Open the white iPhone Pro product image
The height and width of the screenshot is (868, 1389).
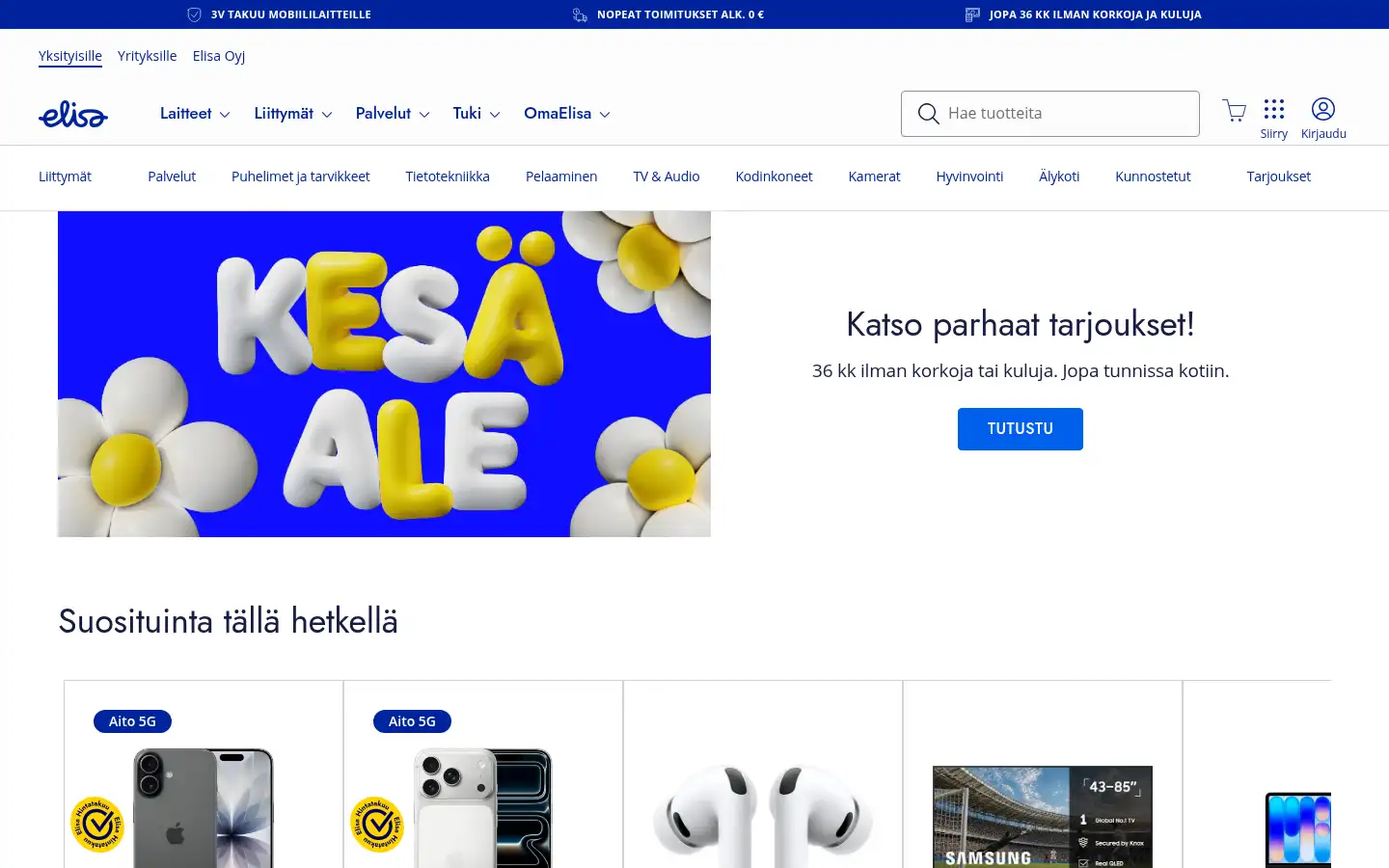coord(483,808)
